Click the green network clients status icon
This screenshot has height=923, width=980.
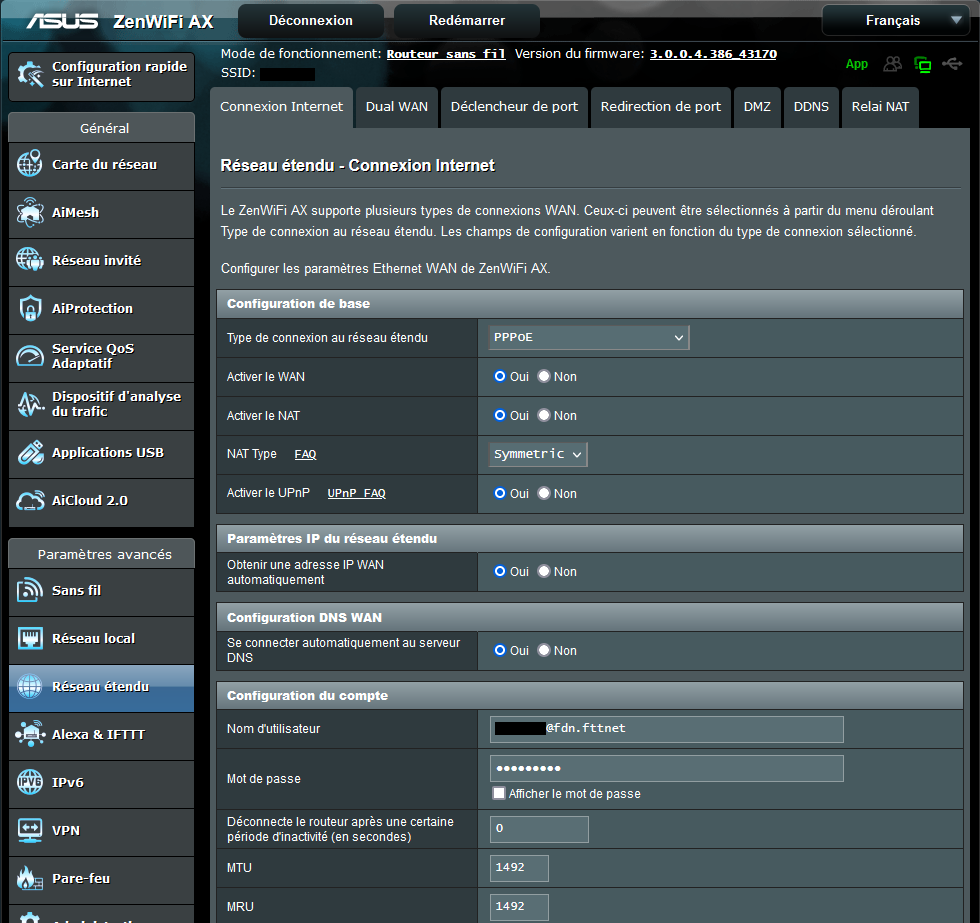point(922,64)
